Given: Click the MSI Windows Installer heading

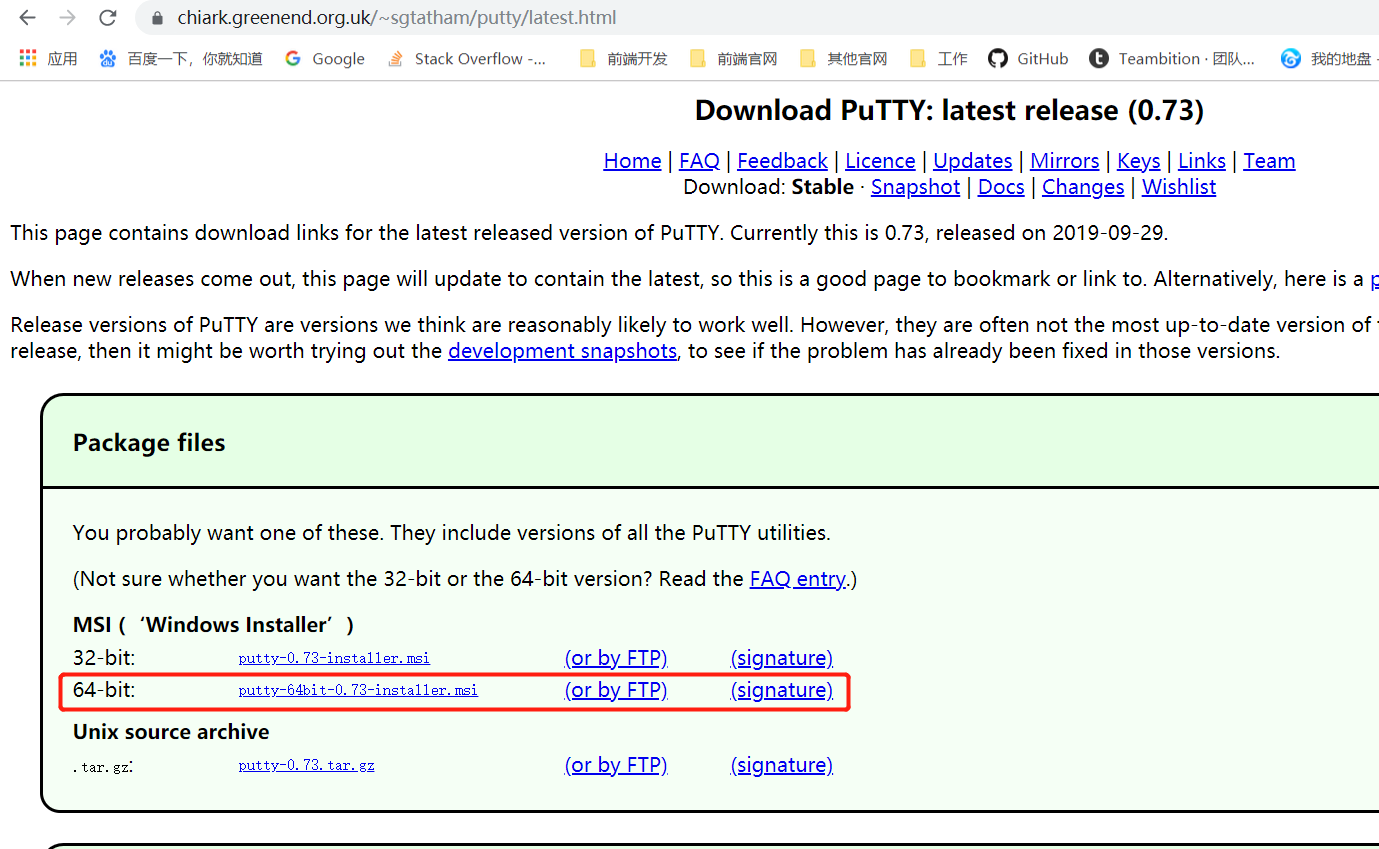Looking at the screenshot, I should 213,625.
